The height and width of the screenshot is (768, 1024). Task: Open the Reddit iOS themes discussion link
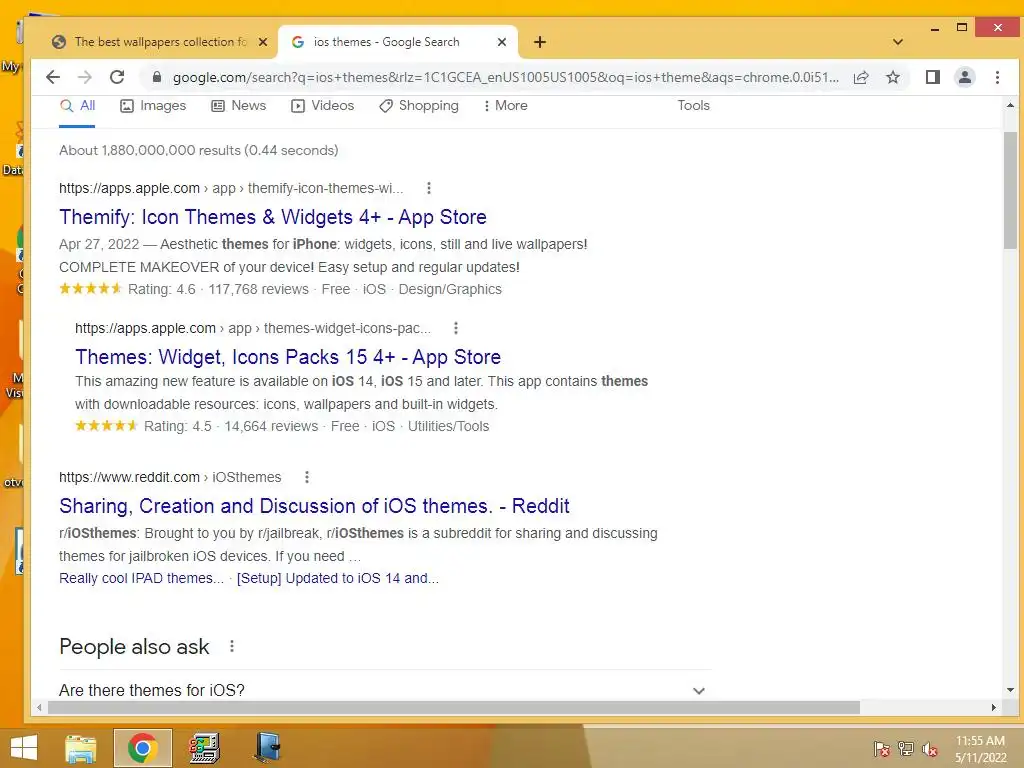click(x=314, y=506)
